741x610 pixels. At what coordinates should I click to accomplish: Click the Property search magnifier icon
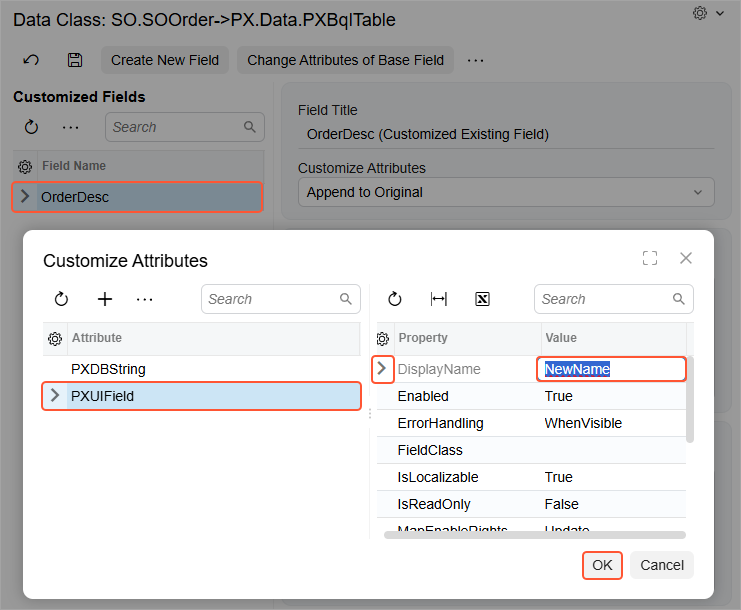click(679, 299)
